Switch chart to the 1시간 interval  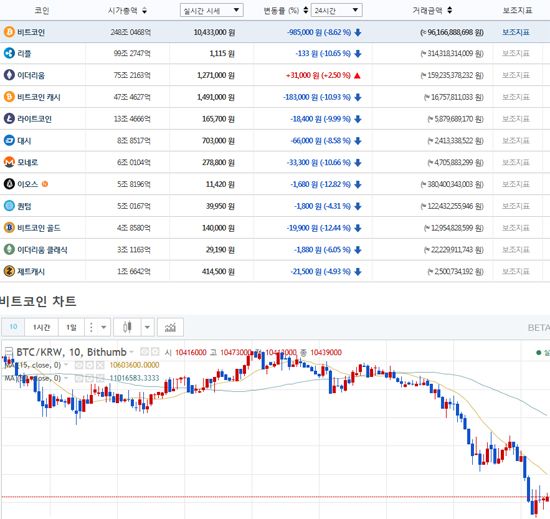pyautogui.click(x=41, y=327)
